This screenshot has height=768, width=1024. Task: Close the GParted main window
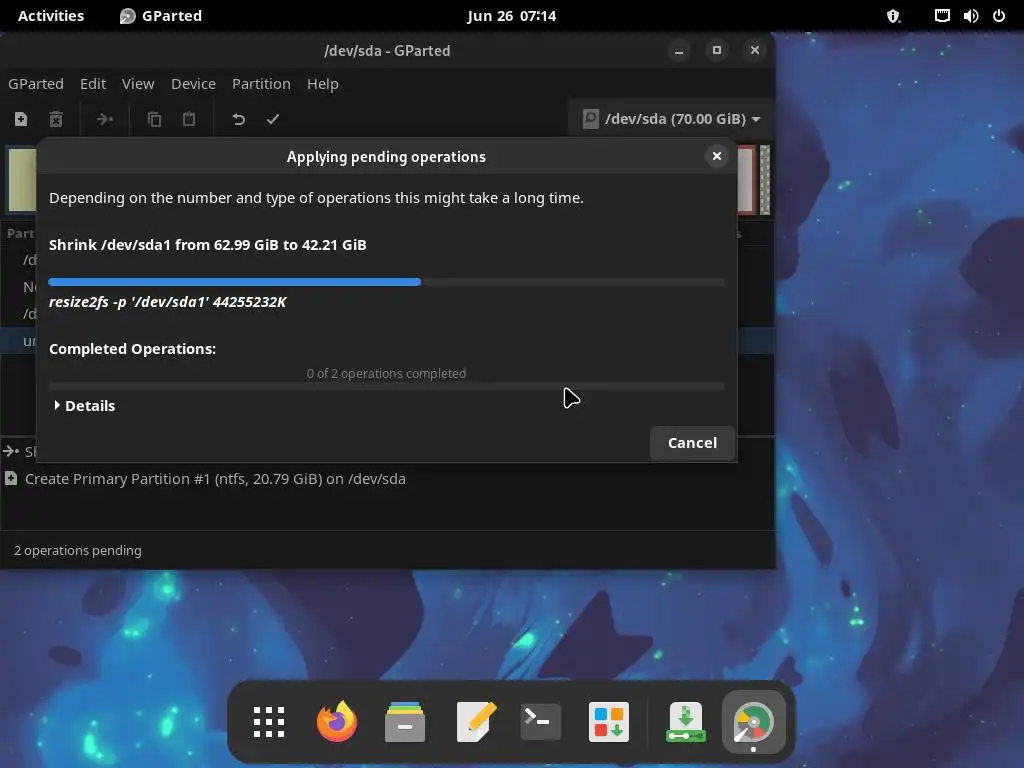tap(754, 50)
